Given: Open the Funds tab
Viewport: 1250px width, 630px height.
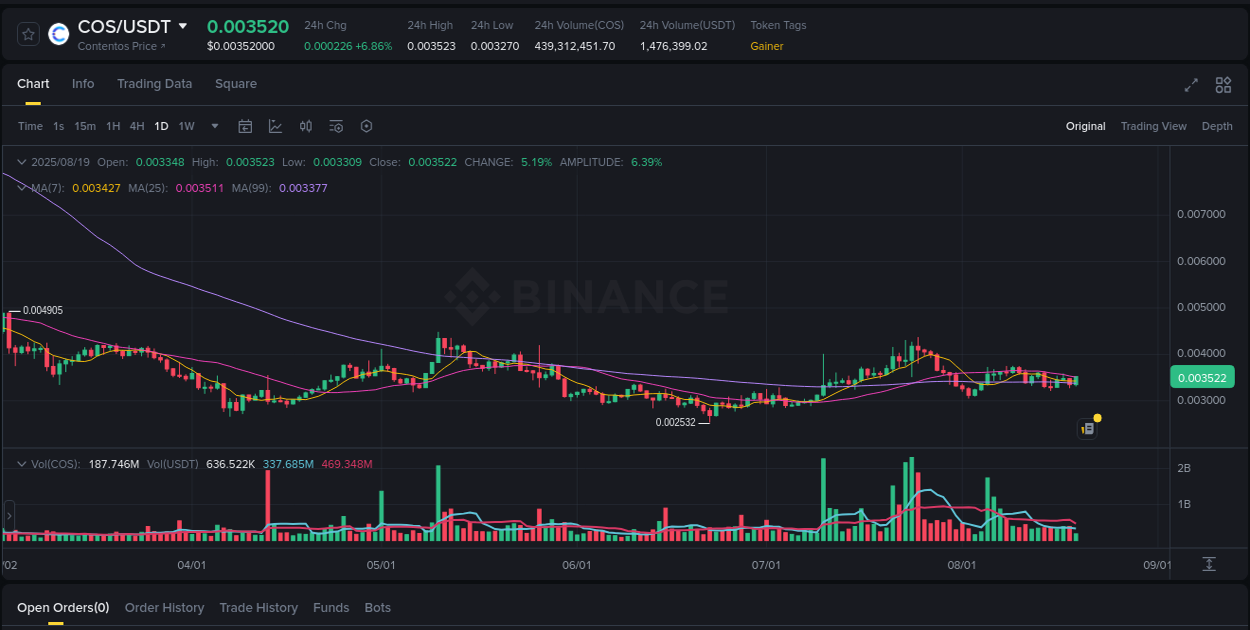Looking at the screenshot, I should (331, 607).
